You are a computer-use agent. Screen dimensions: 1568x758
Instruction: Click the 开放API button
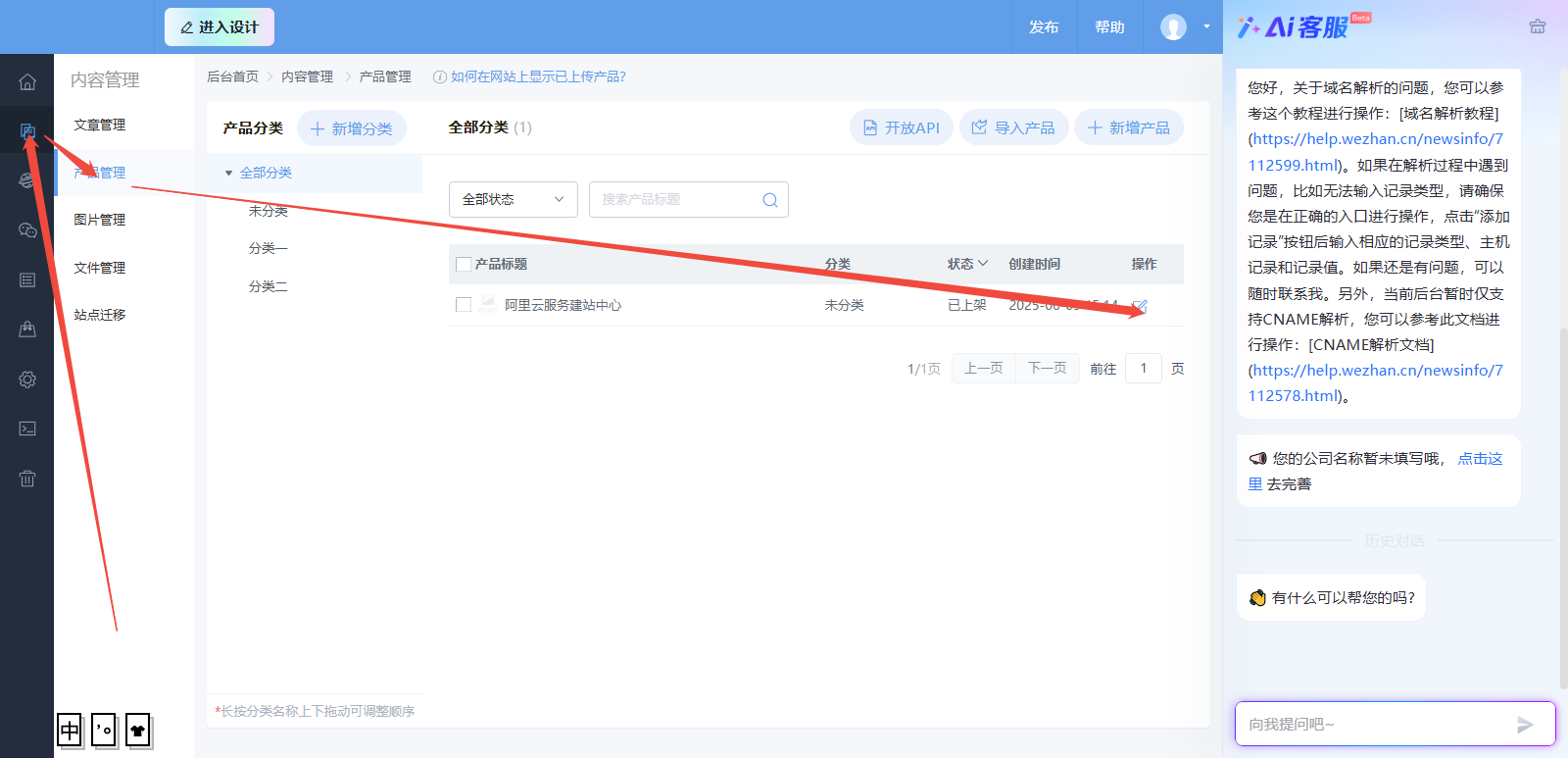click(902, 127)
